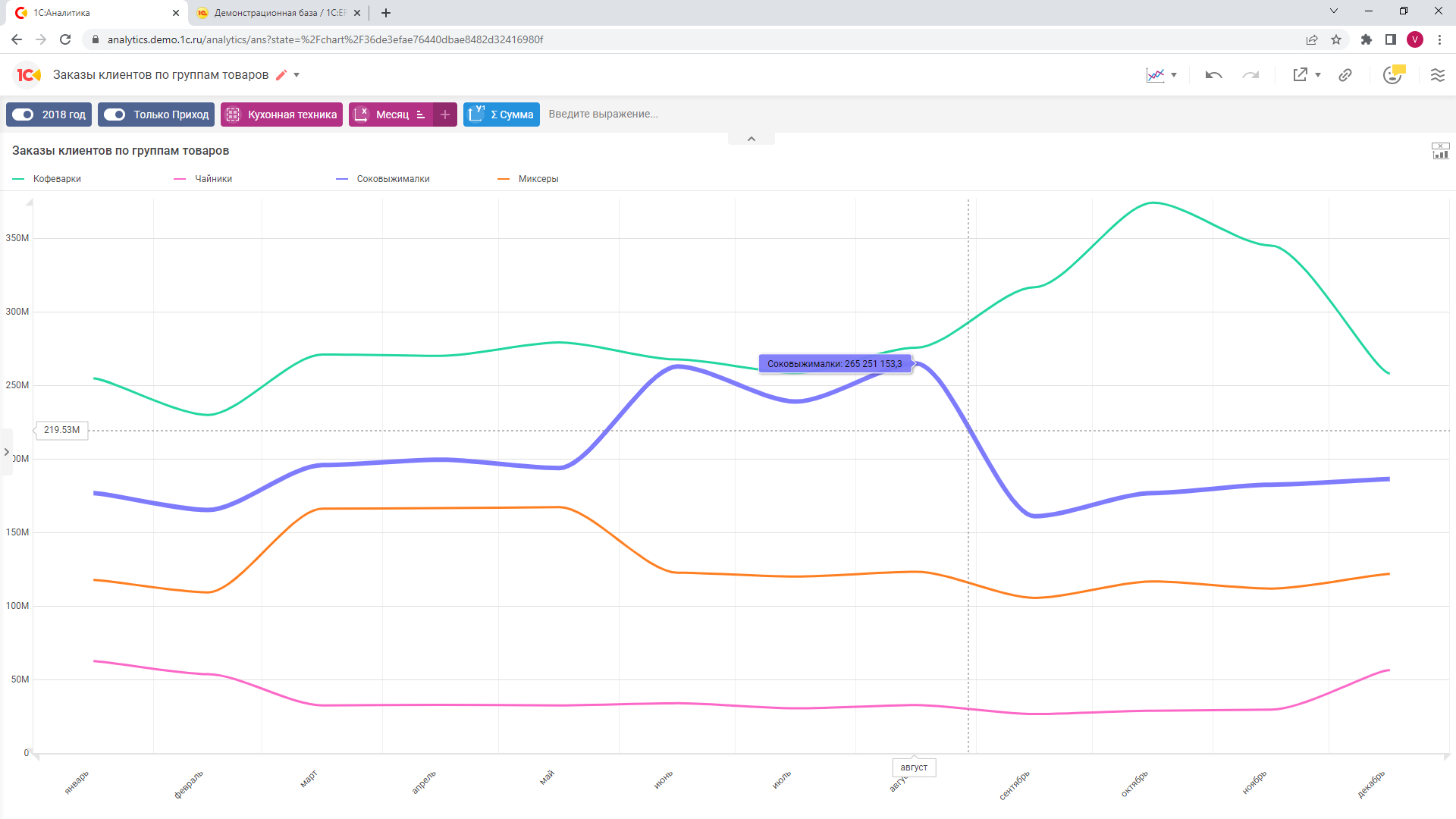Collapse the filter panel with up chevron
1456x819 pixels.
coord(752,139)
